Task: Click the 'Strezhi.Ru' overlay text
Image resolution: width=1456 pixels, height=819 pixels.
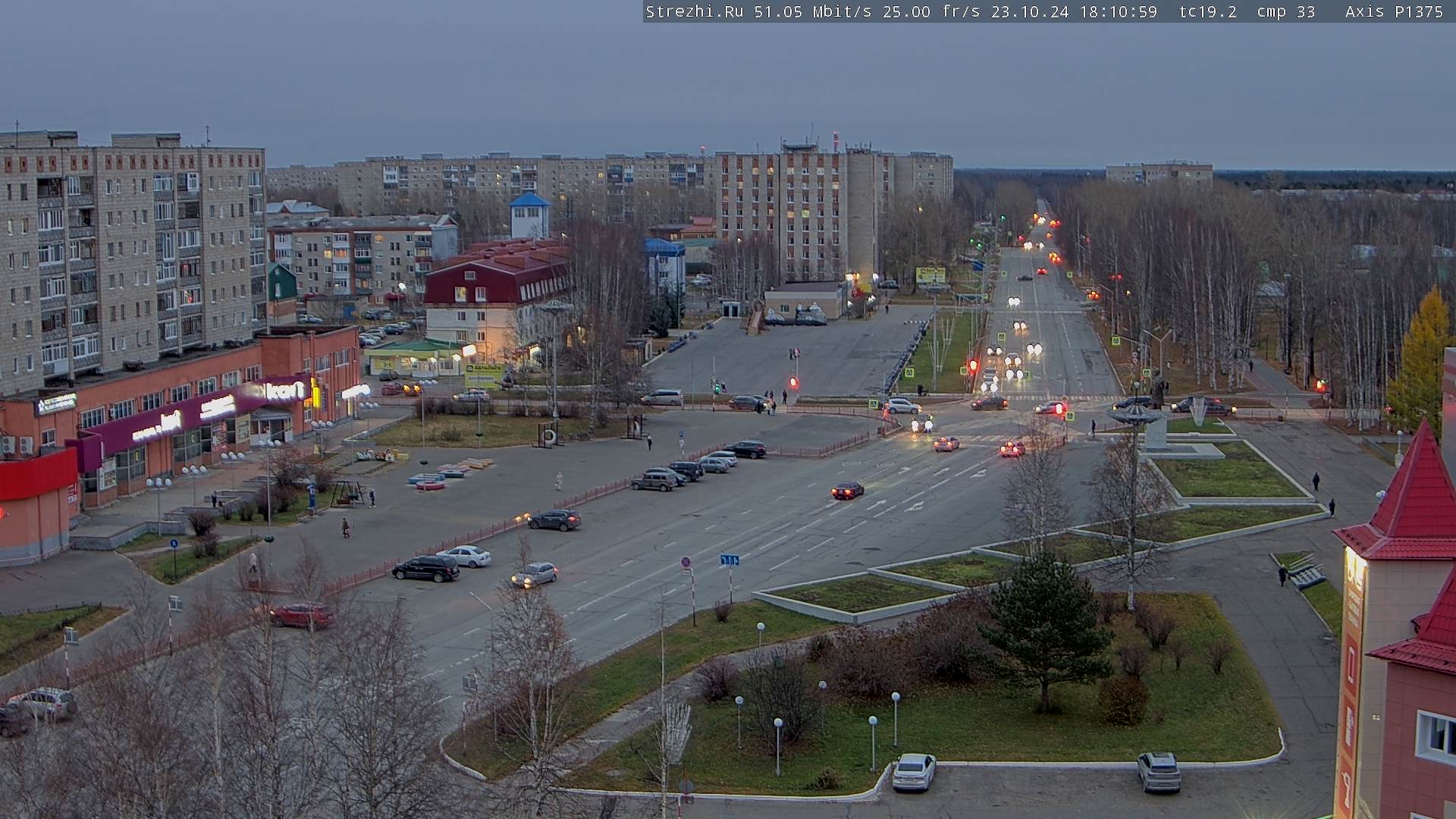Action: 694,11
